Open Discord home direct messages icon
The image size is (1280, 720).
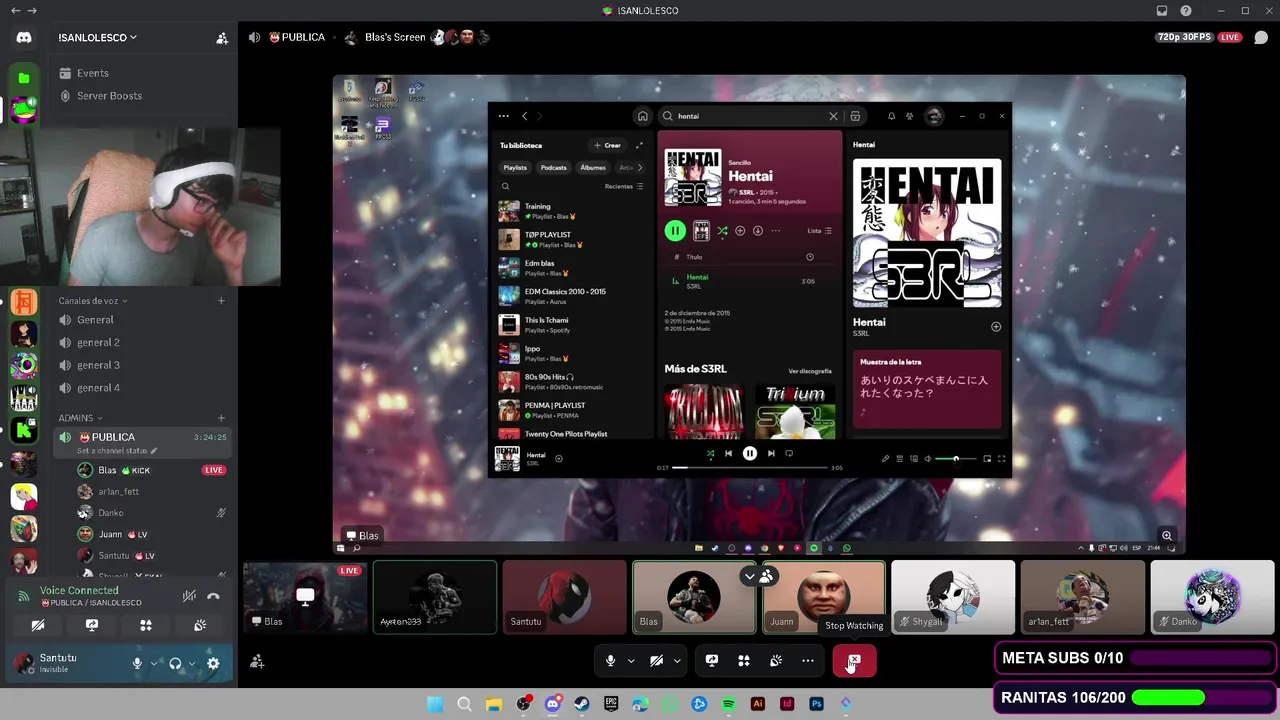click(24, 38)
